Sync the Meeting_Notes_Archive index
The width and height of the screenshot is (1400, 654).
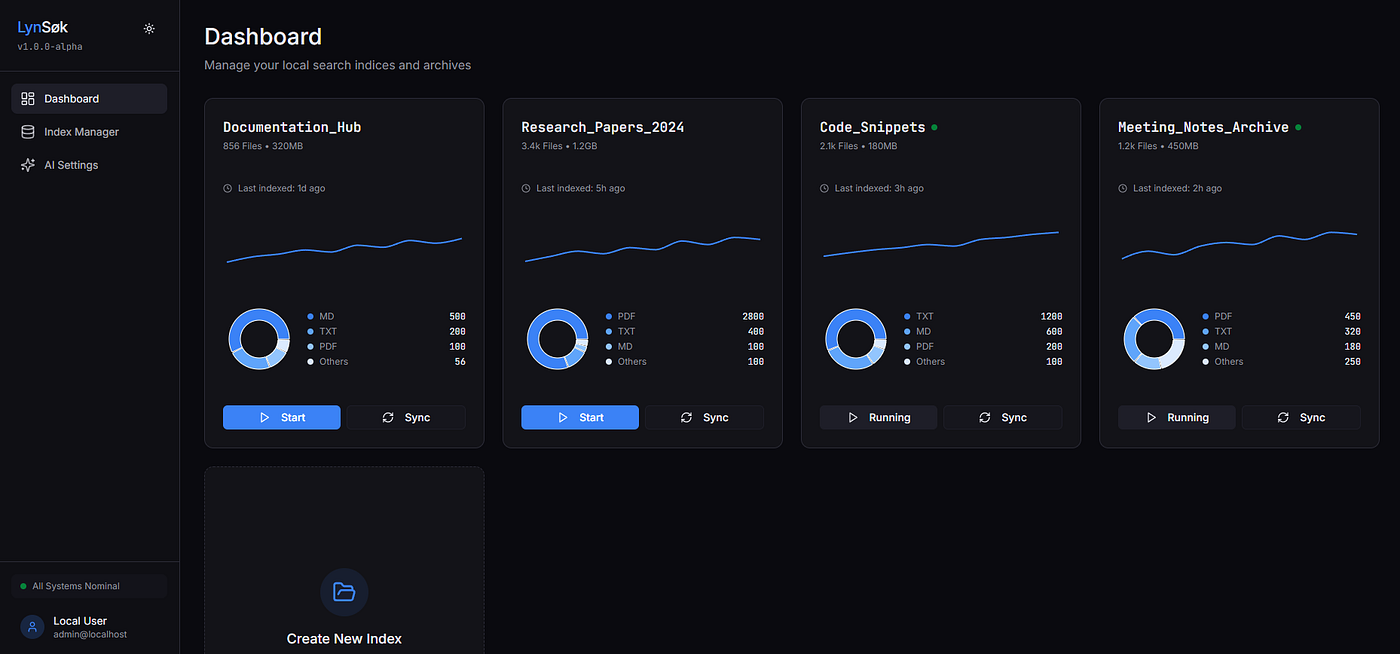[x=1301, y=417]
